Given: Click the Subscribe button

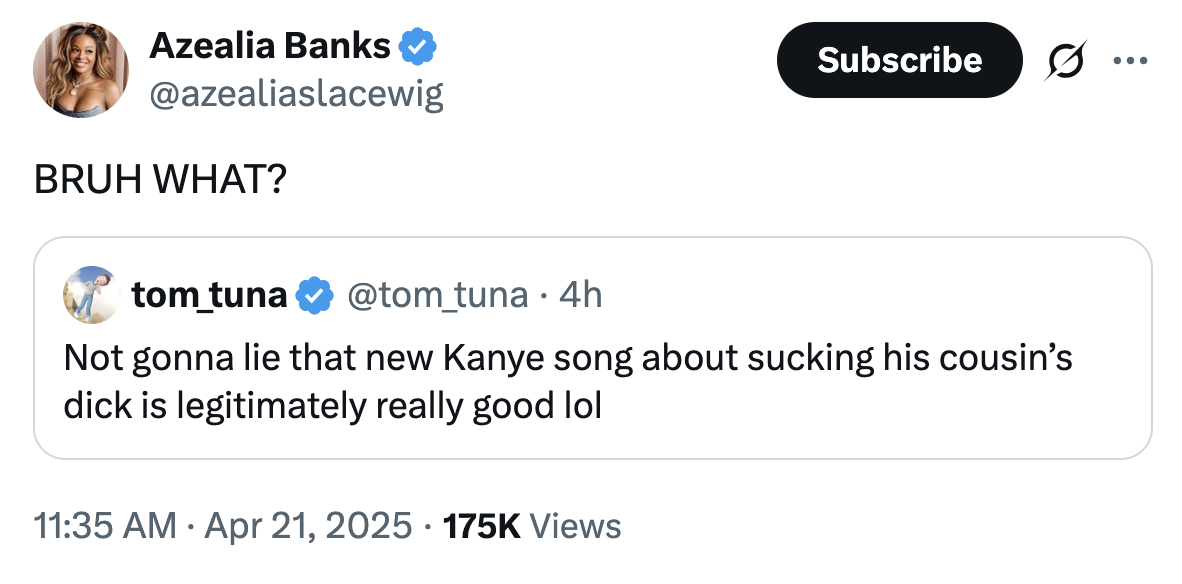Looking at the screenshot, I should 899,60.
